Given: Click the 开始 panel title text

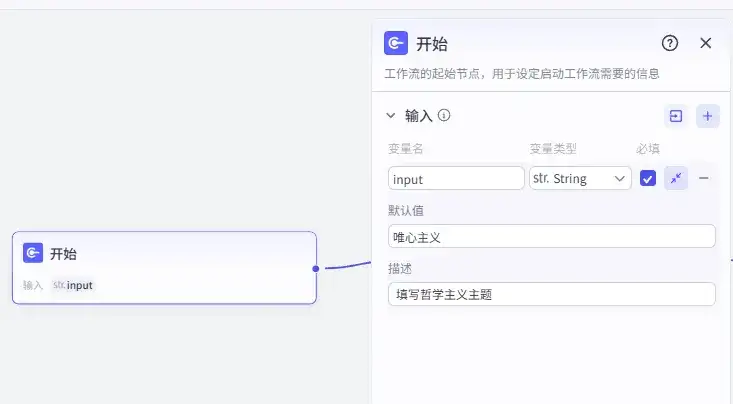Looking at the screenshot, I should [x=432, y=44].
